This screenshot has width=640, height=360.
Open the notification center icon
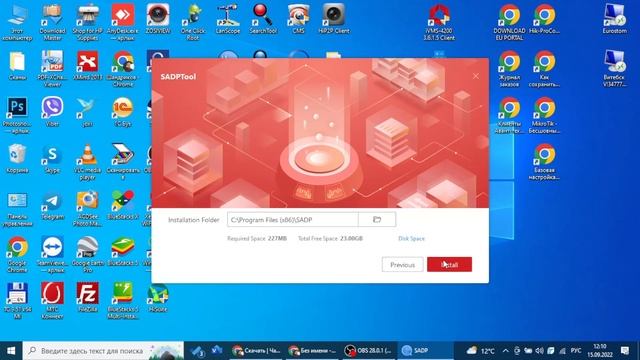click(625, 351)
